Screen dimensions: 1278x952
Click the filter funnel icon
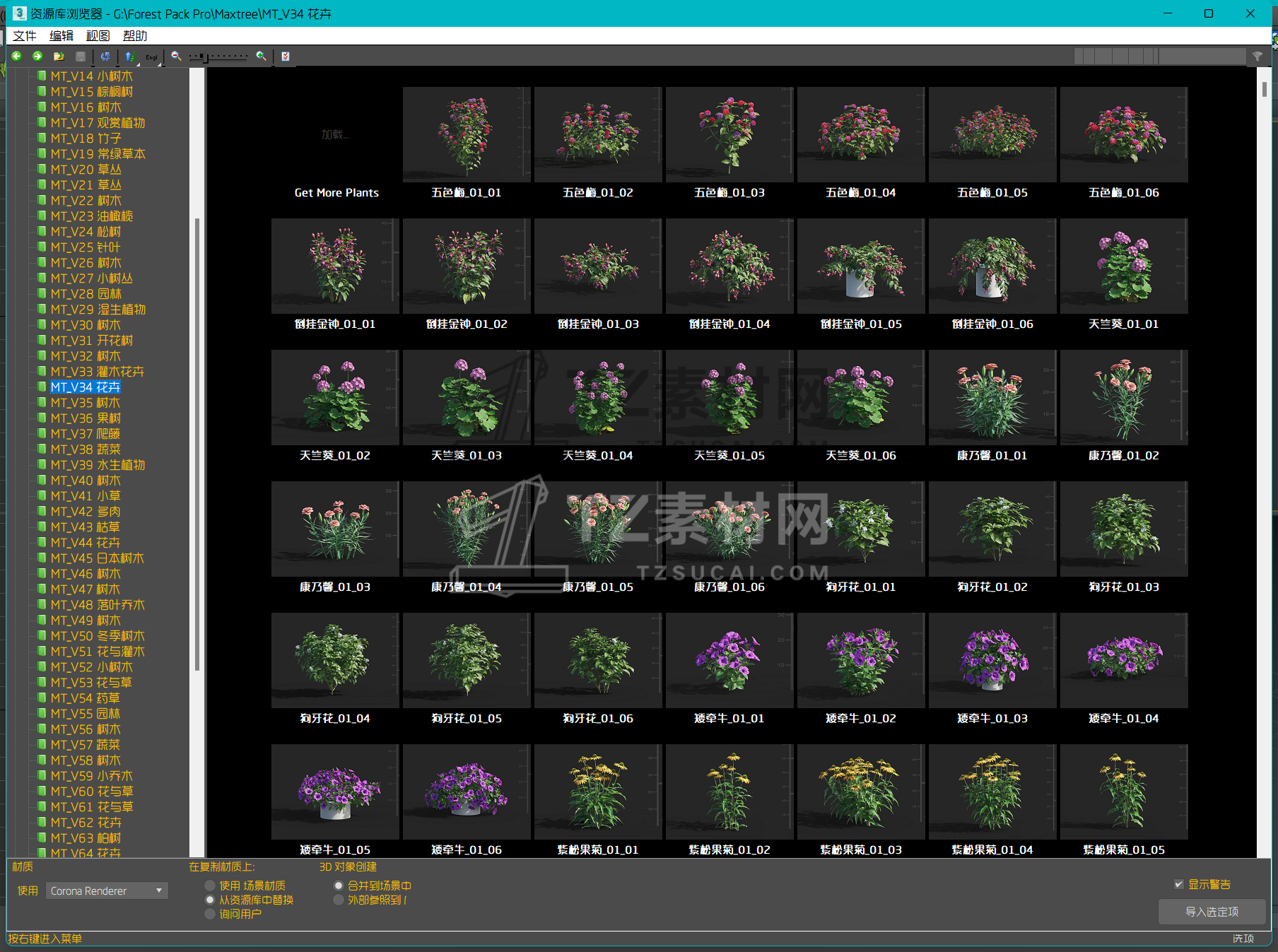[x=1258, y=57]
